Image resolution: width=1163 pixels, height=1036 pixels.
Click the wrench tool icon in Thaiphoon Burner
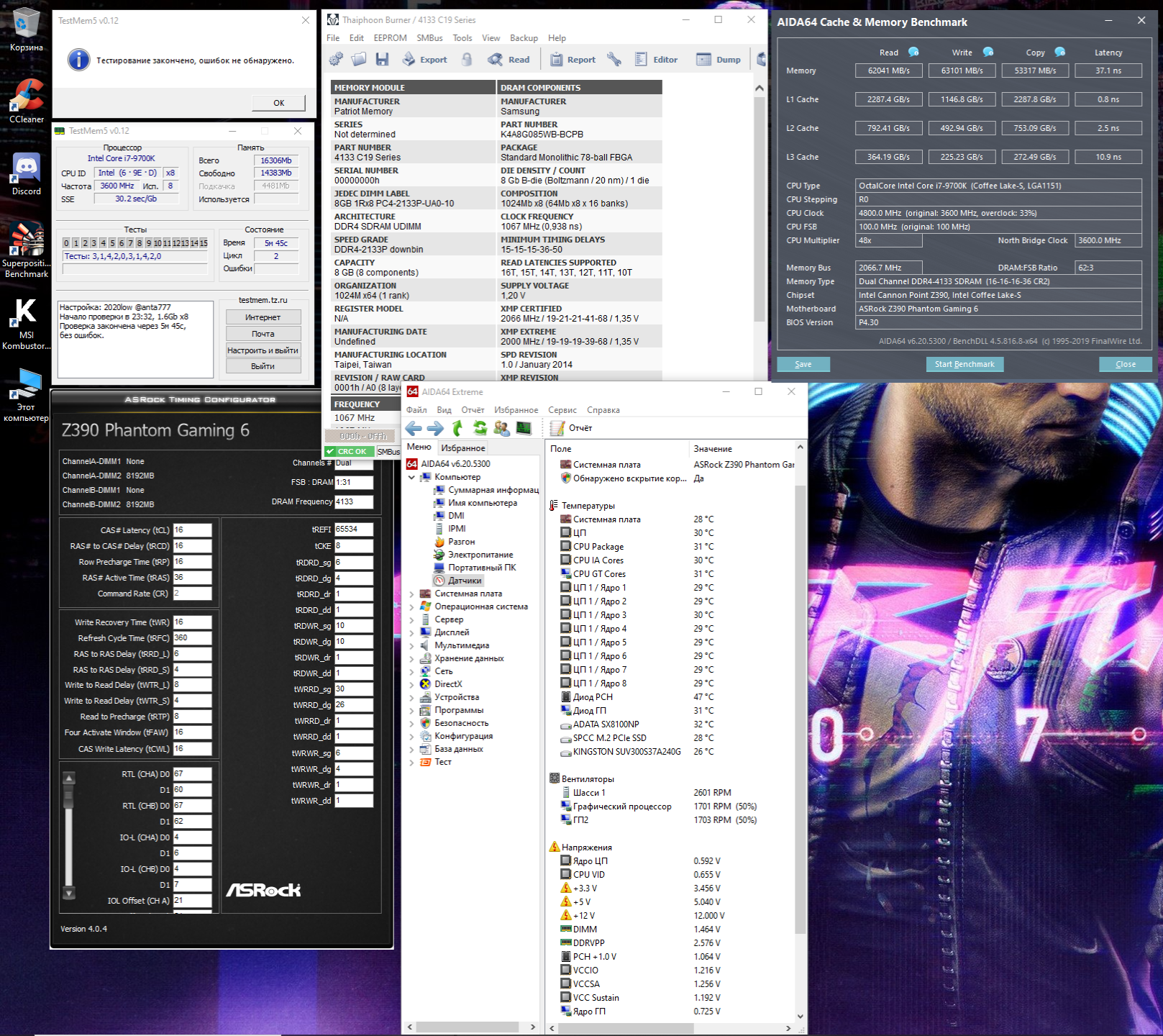click(614, 59)
